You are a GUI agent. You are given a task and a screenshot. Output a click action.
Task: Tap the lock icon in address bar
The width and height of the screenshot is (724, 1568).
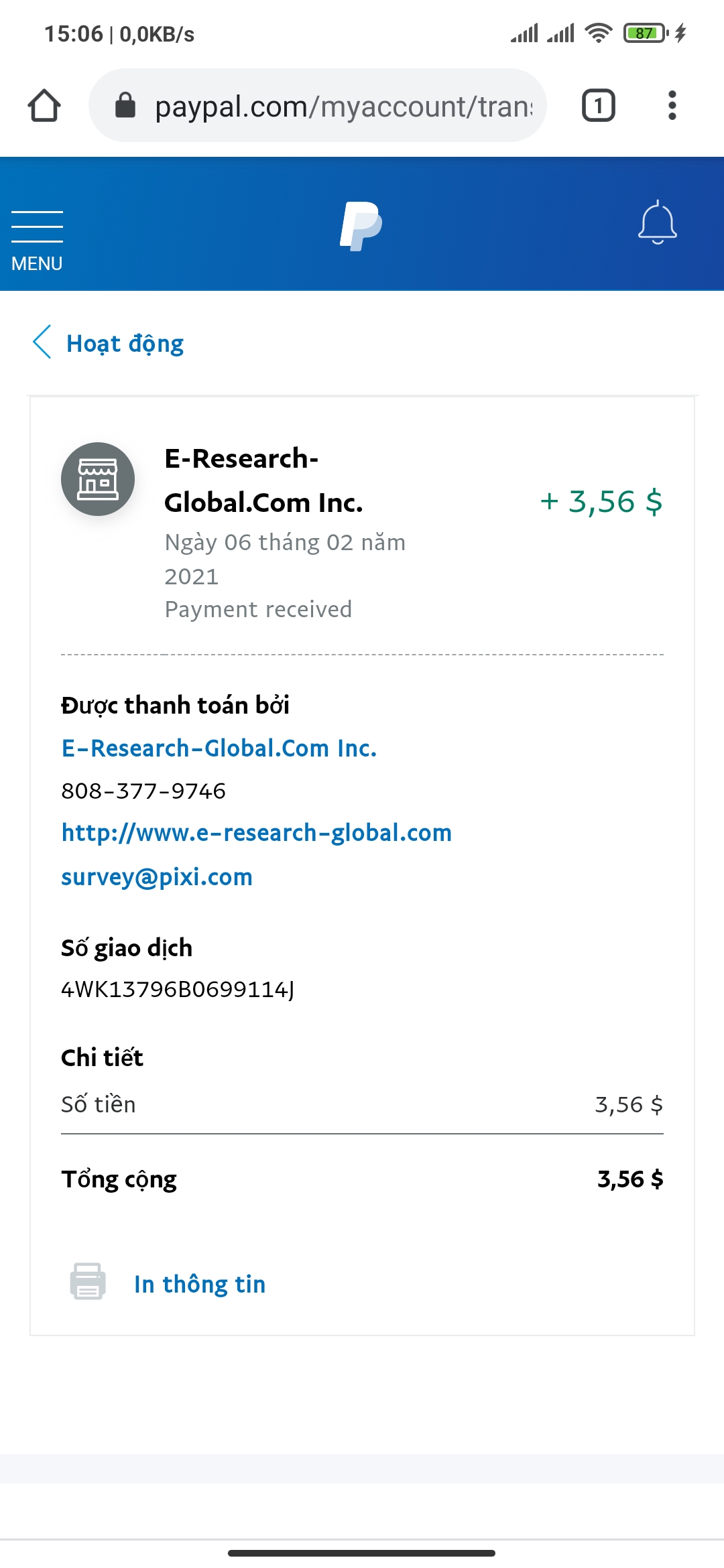pyautogui.click(x=125, y=105)
